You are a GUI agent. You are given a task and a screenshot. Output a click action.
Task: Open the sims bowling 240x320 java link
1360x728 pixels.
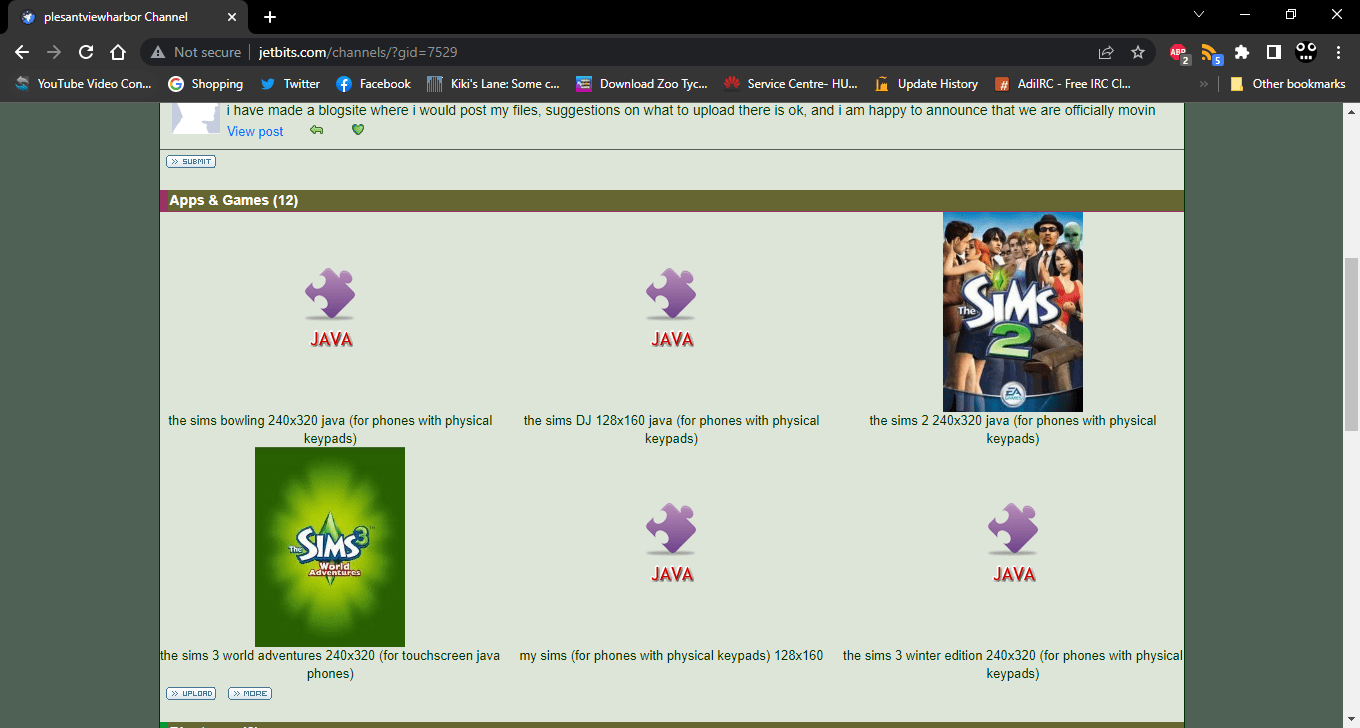(x=330, y=429)
